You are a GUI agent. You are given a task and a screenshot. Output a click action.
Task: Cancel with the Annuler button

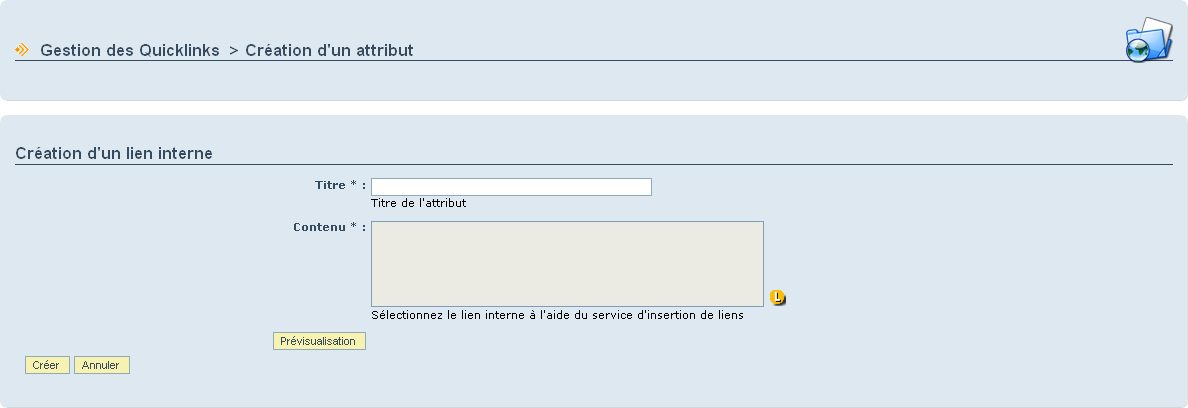(102, 365)
